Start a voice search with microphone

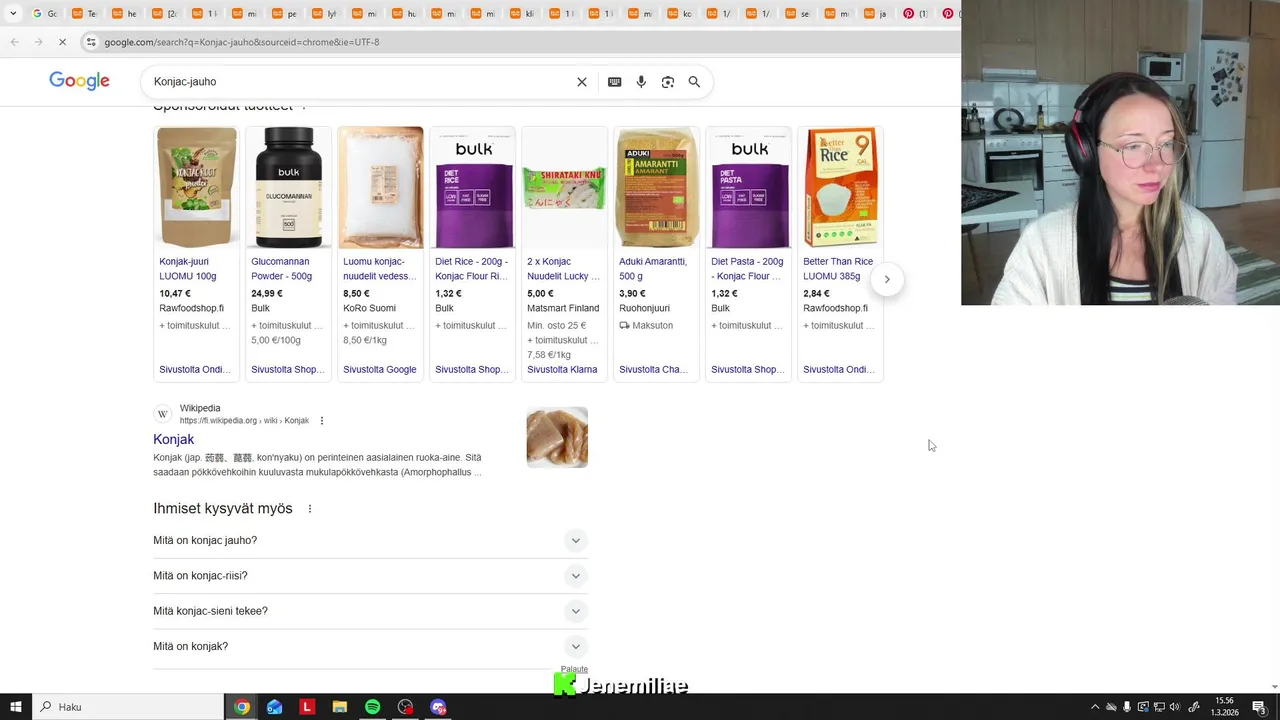(641, 82)
